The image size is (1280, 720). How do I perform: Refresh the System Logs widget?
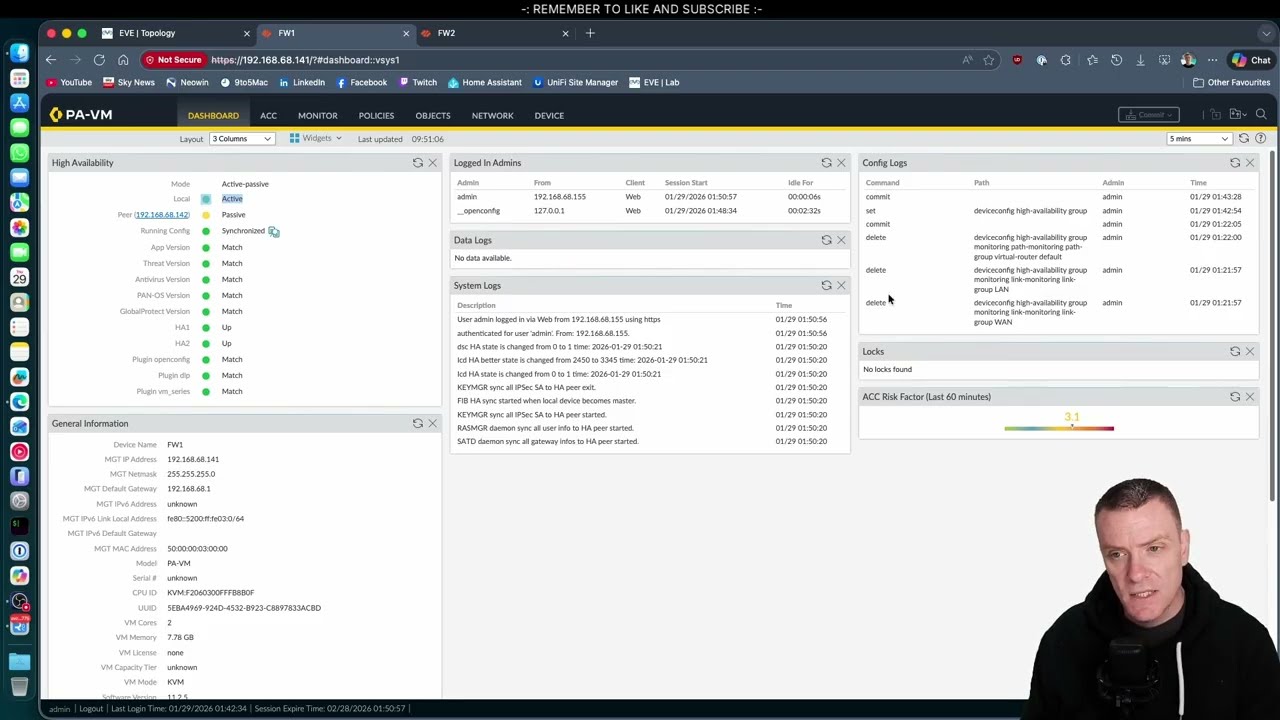coord(826,285)
